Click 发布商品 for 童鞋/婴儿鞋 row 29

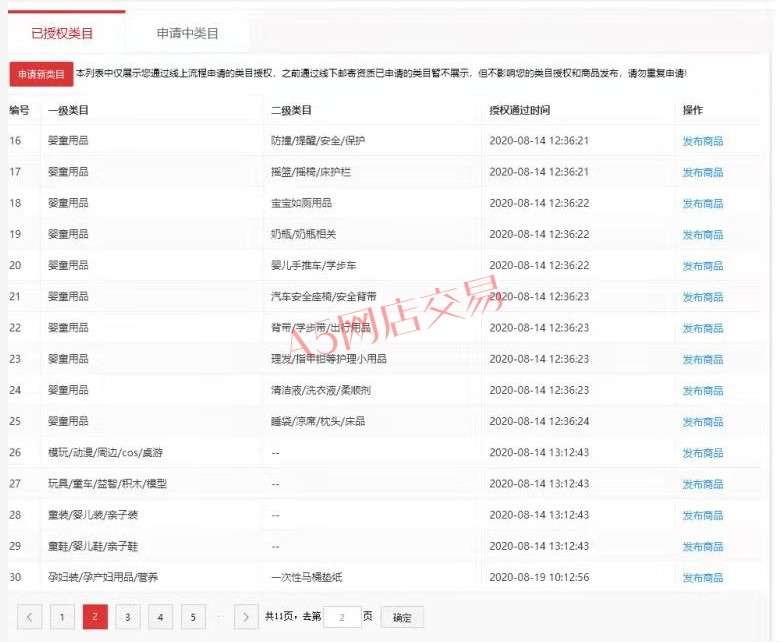coord(702,547)
